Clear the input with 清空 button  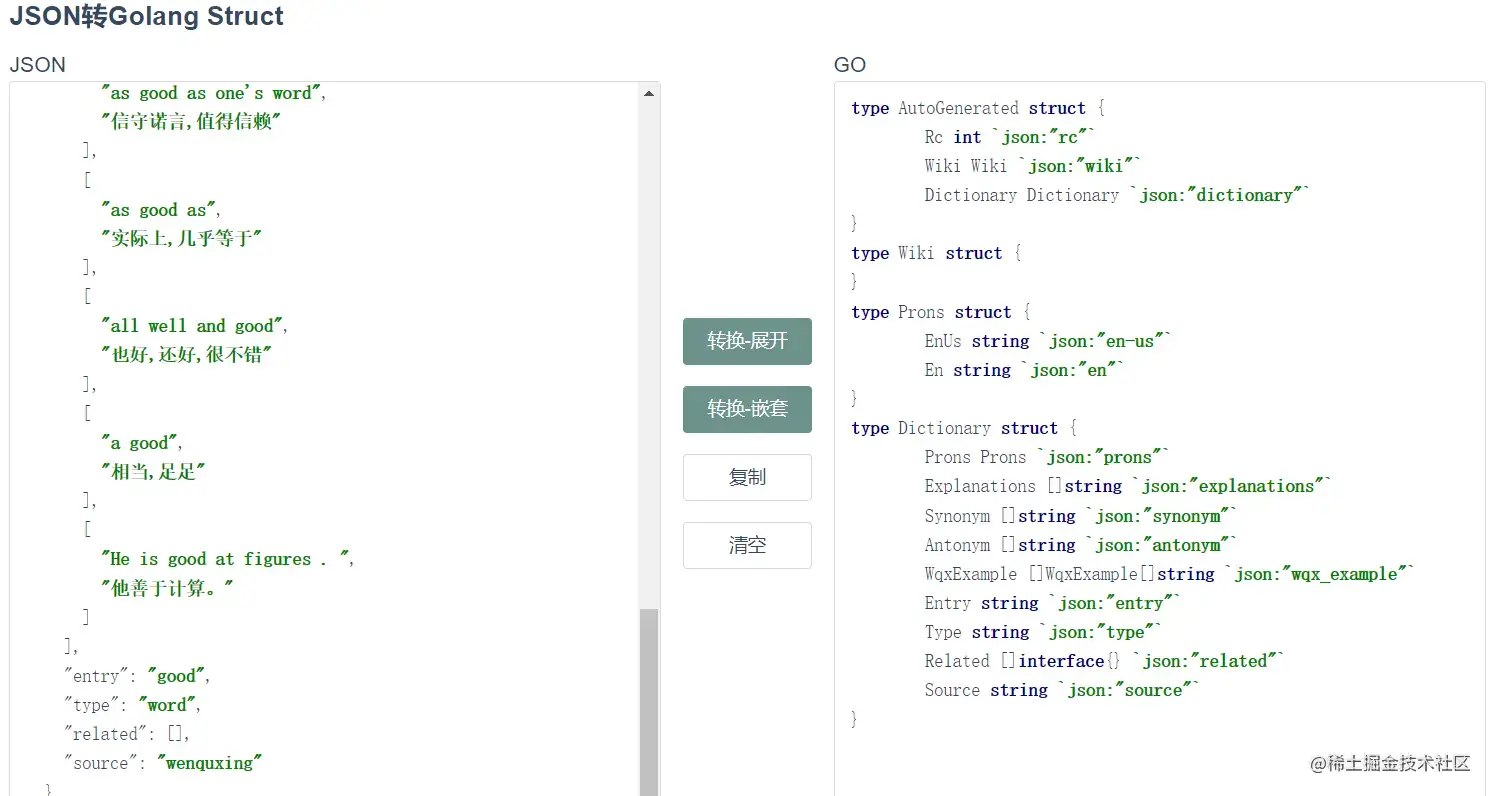[x=747, y=545]
